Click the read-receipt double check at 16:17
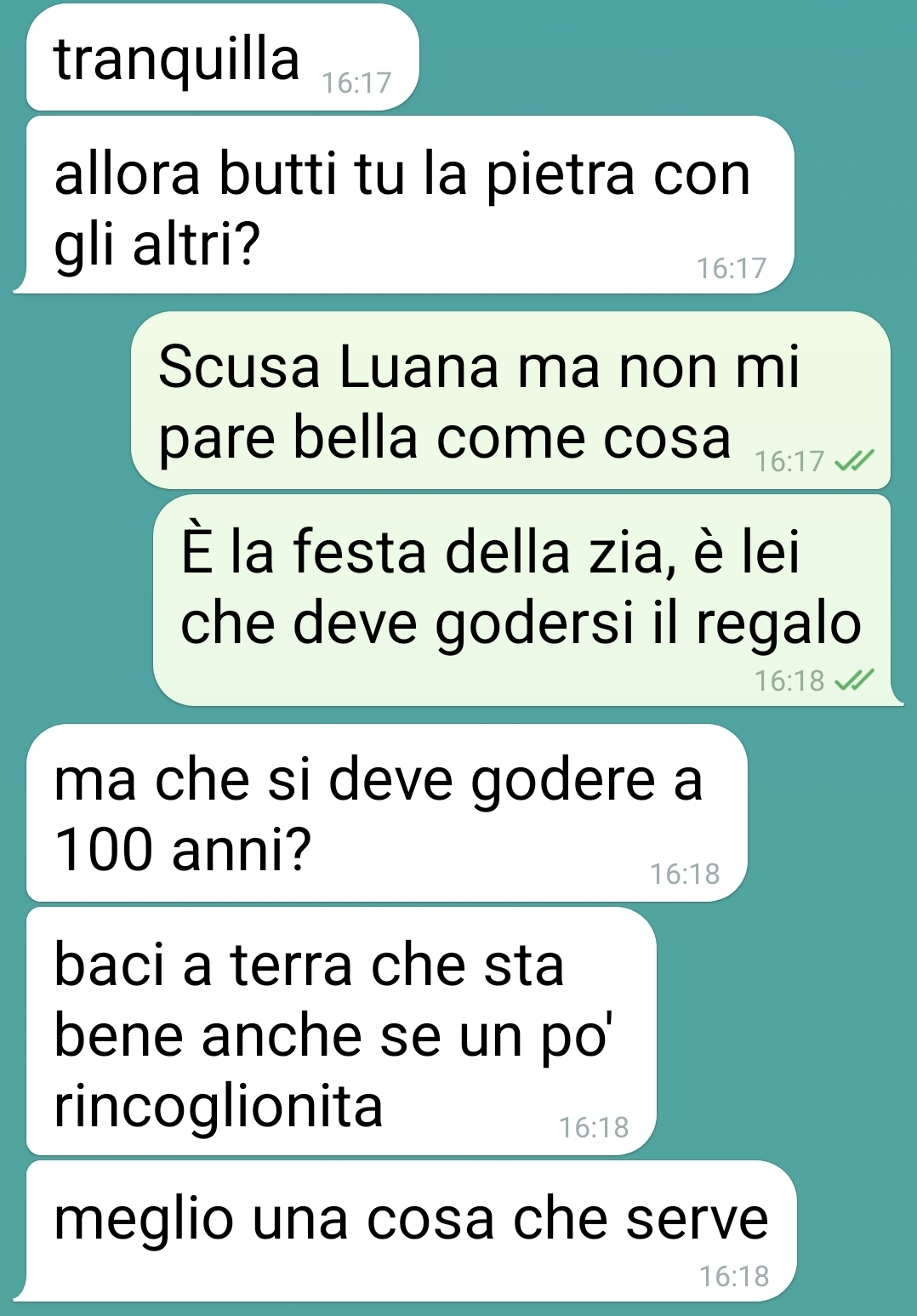Screen dimensions: 917x1316 tap(854, 461)
